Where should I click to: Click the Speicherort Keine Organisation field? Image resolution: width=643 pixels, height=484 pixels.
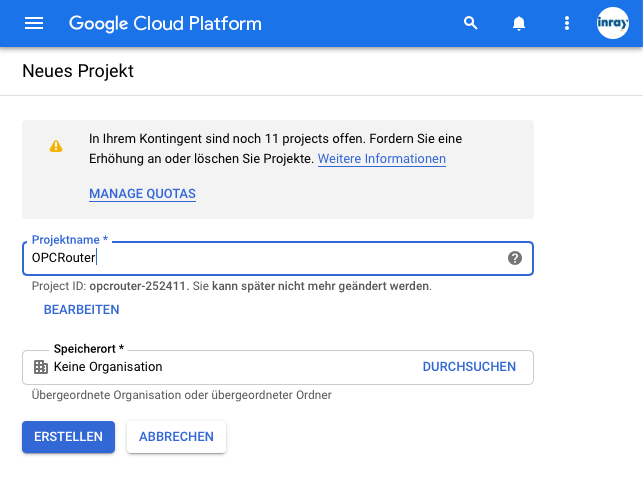click(278, 367)
